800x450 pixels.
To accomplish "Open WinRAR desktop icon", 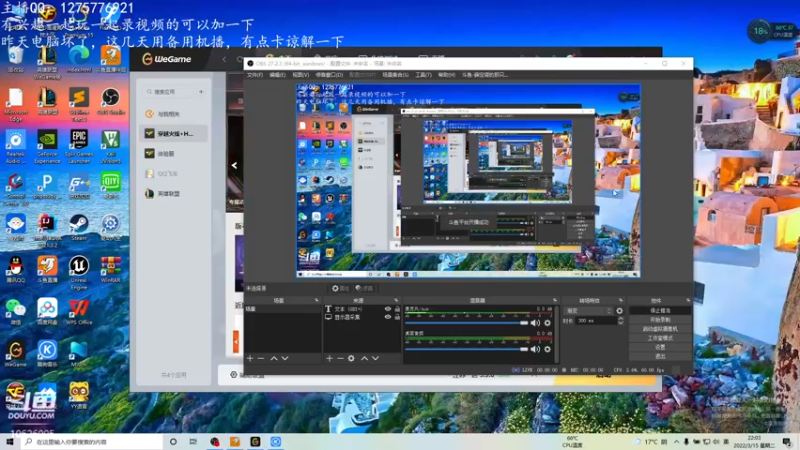I will coord(110,269).
